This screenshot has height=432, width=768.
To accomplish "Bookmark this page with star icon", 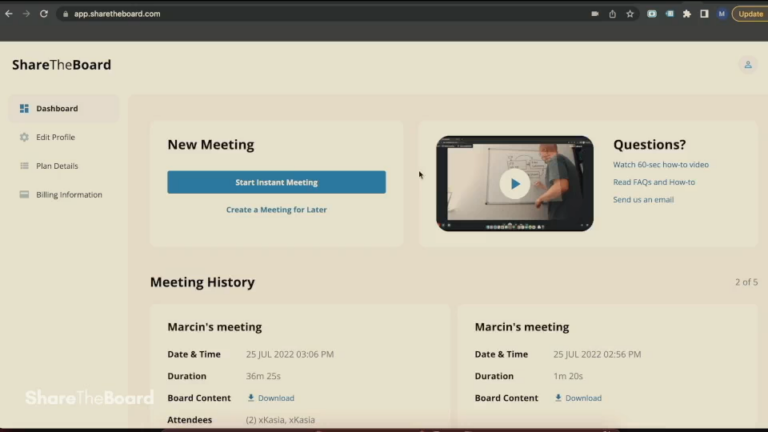I will (630, 14).
